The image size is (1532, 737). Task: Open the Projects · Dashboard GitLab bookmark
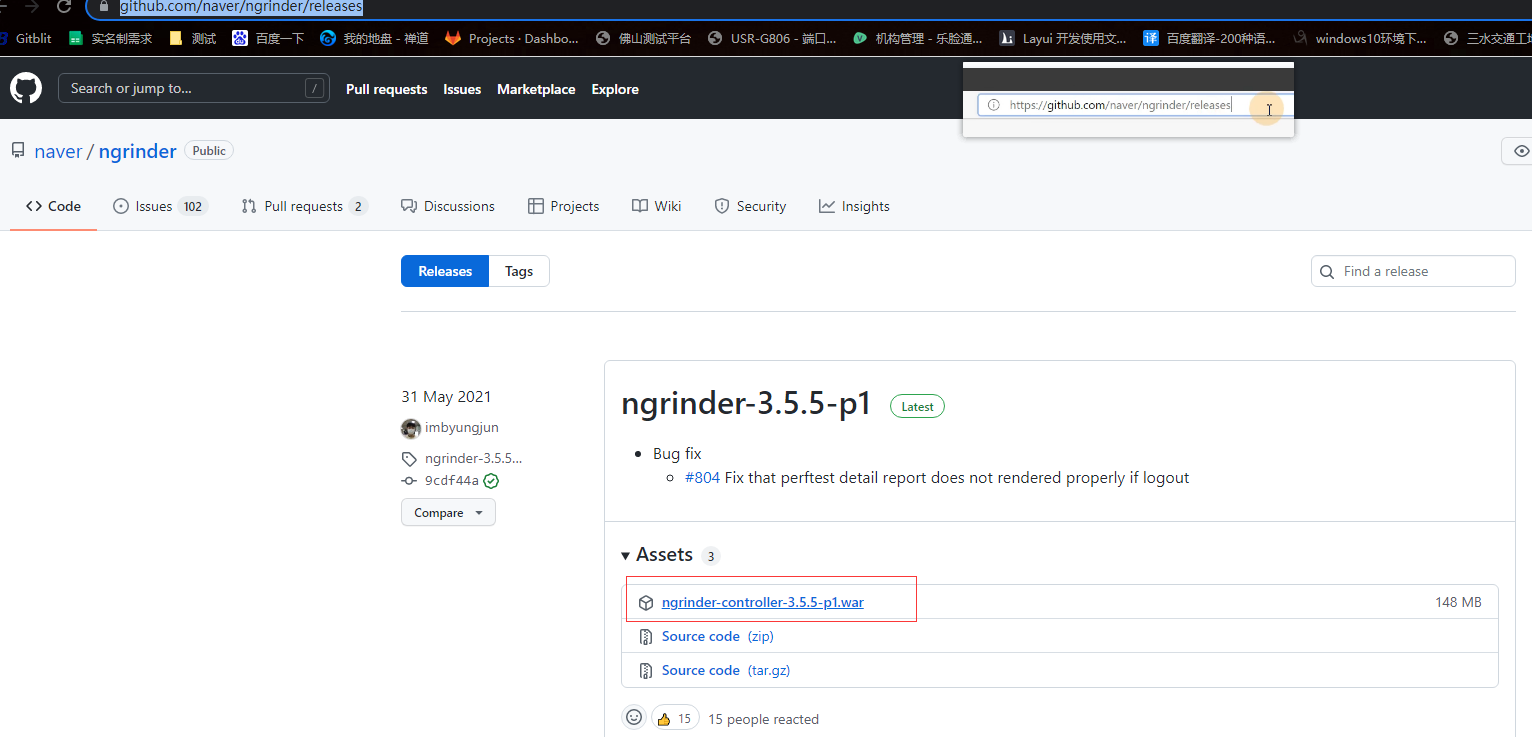512,38
